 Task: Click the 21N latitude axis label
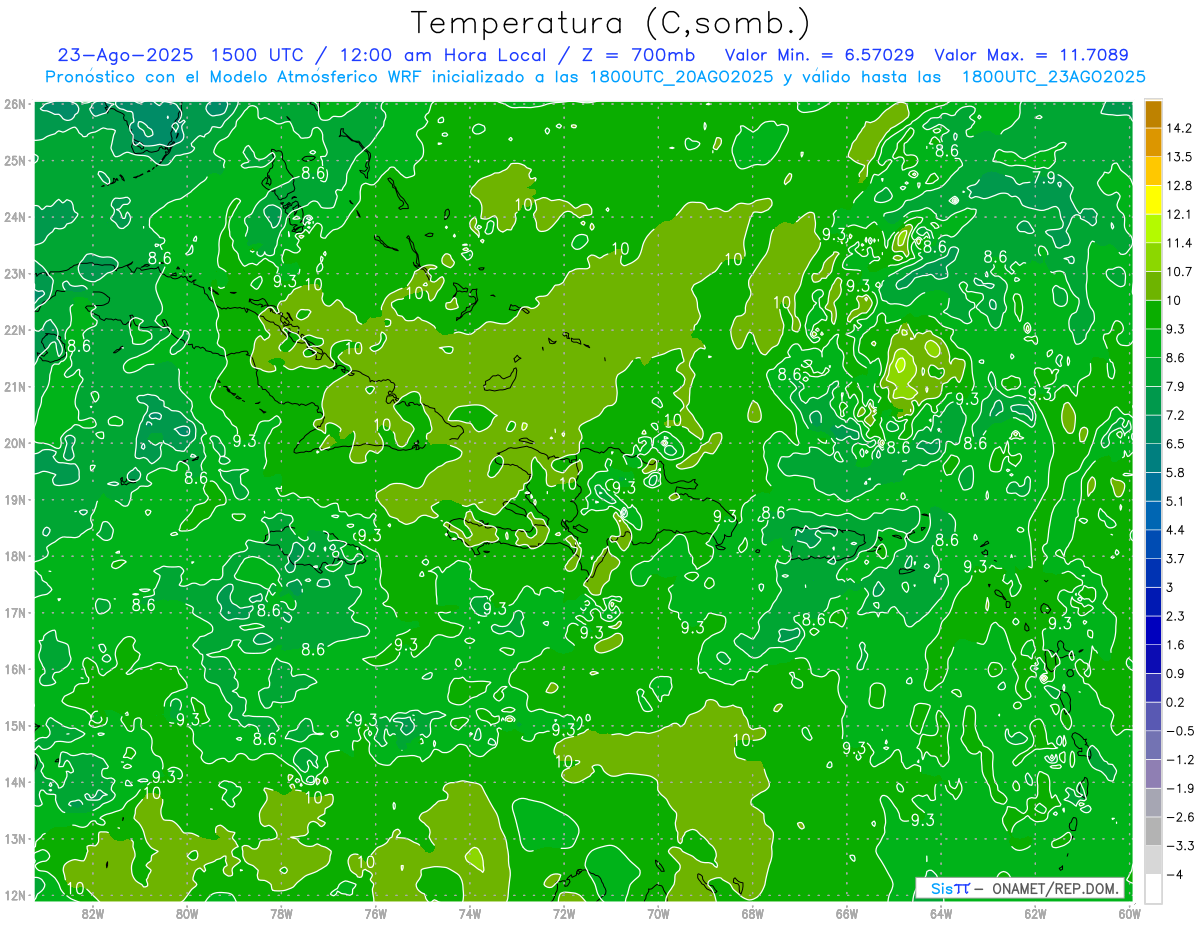click(14, 387)
